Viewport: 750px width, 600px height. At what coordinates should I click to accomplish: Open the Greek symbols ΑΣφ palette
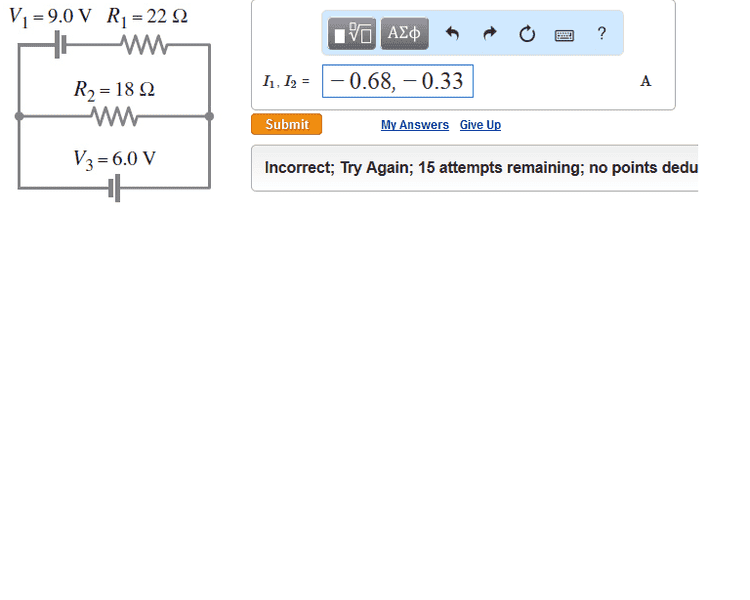tap(405, 33)
